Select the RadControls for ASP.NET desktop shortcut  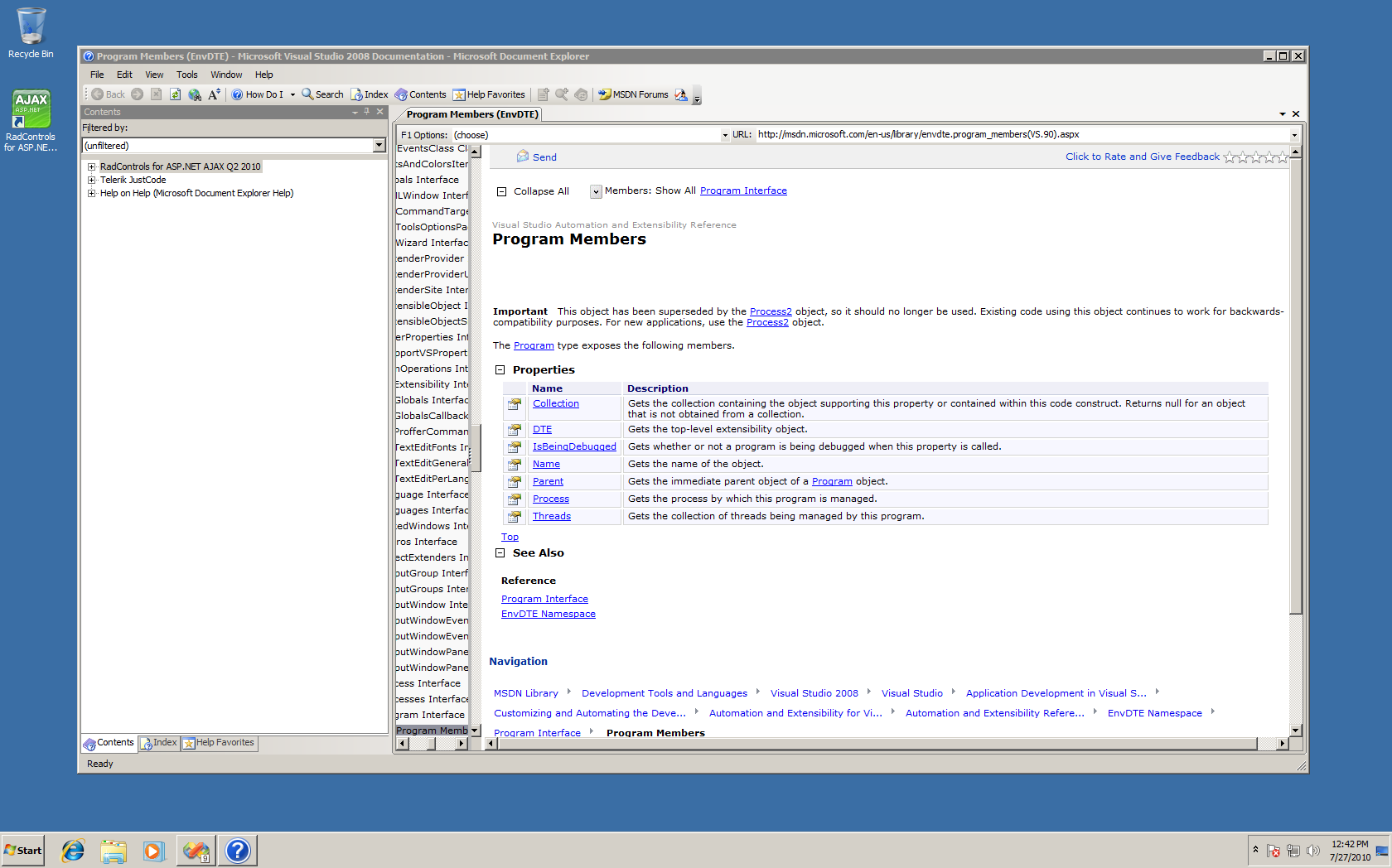click(x=31, y=121)
